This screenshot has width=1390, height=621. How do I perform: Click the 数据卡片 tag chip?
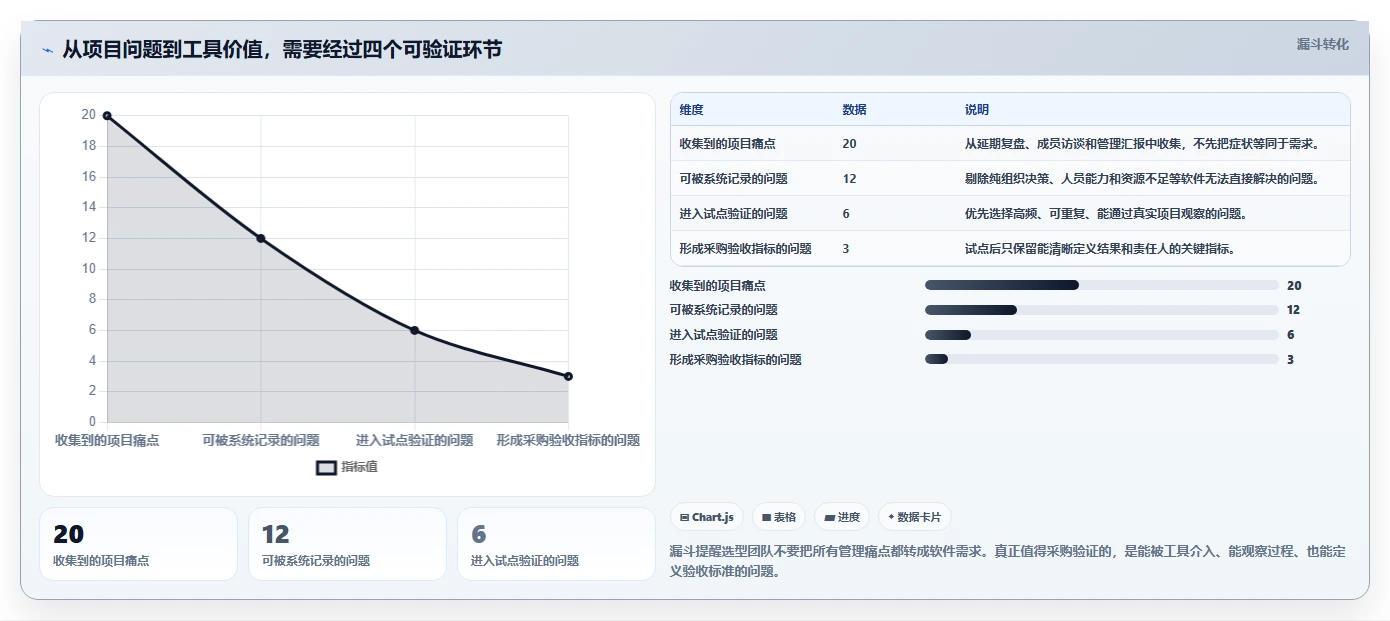915,517
